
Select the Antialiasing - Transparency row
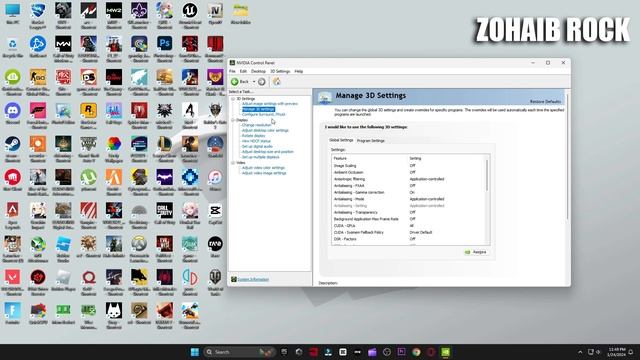pyautogui.click(x=409, y=212)
